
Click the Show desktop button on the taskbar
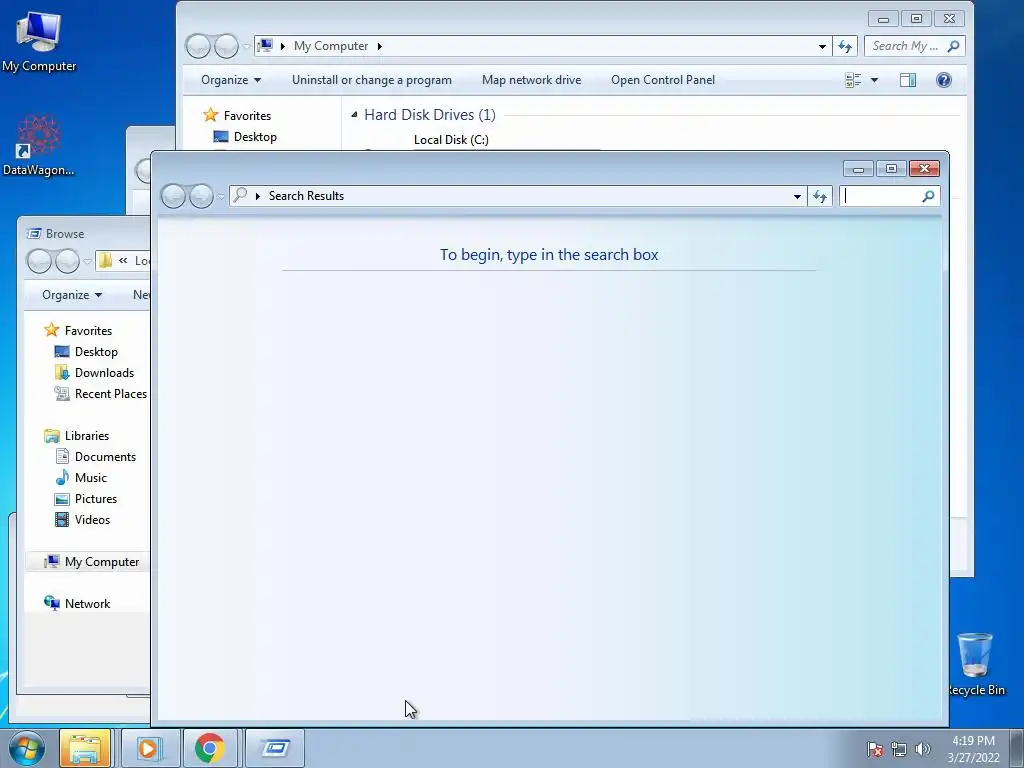(x=1016, y=749)
